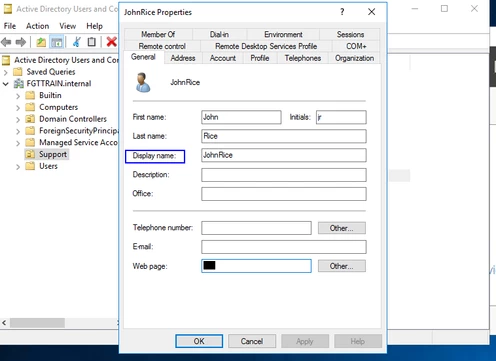Click the JohnRice user avatar icon
This screenshot has height=361, width=496.
[143, 82]
